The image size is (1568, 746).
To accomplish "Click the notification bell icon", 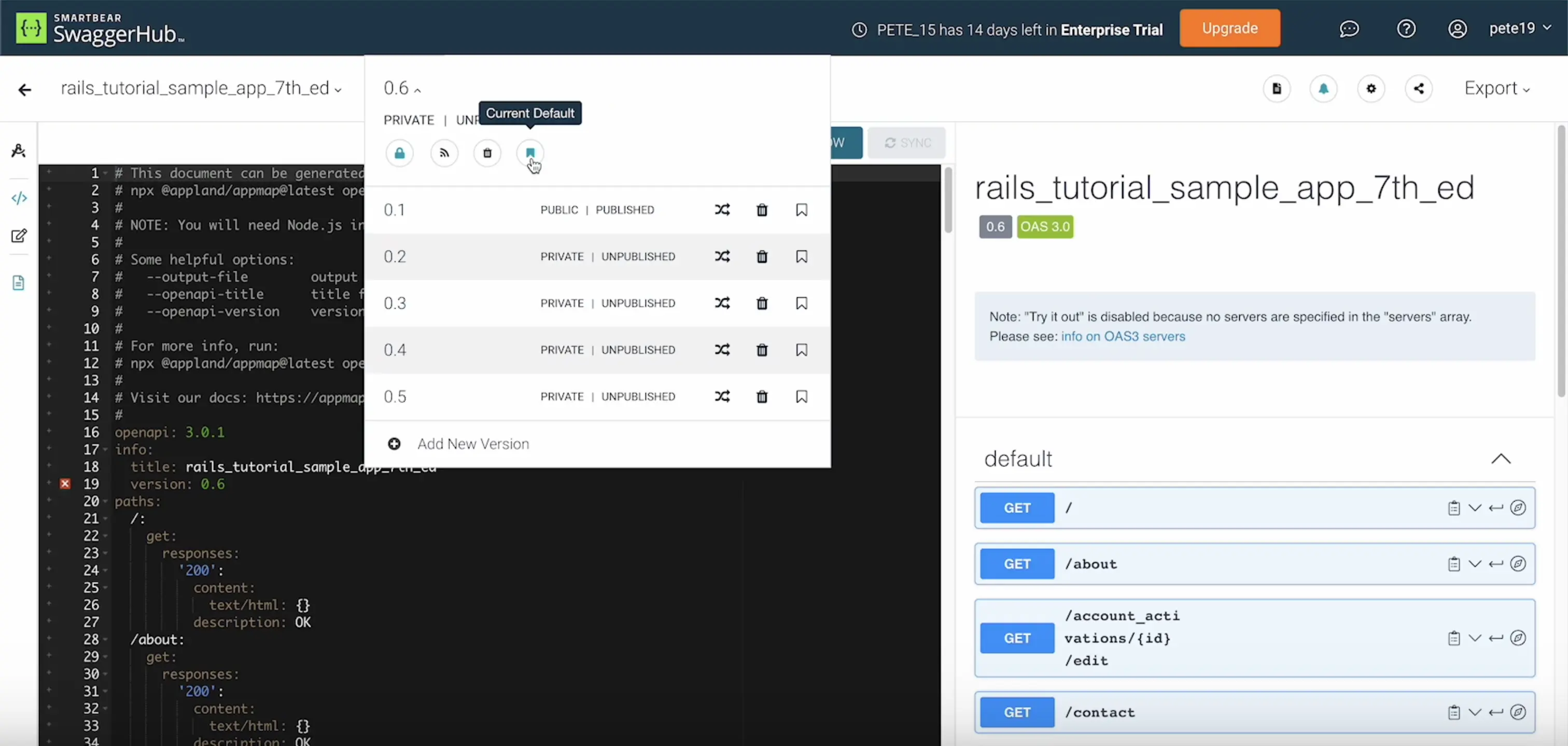I will (1323, 89).
